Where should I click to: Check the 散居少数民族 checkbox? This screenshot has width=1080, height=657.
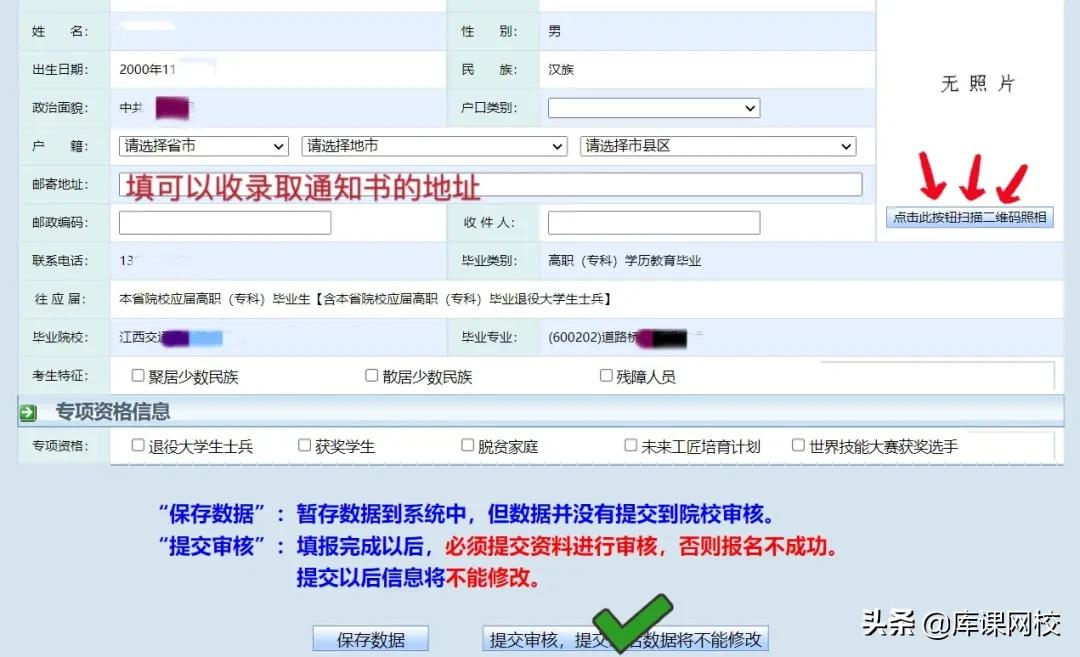(371, 375)
